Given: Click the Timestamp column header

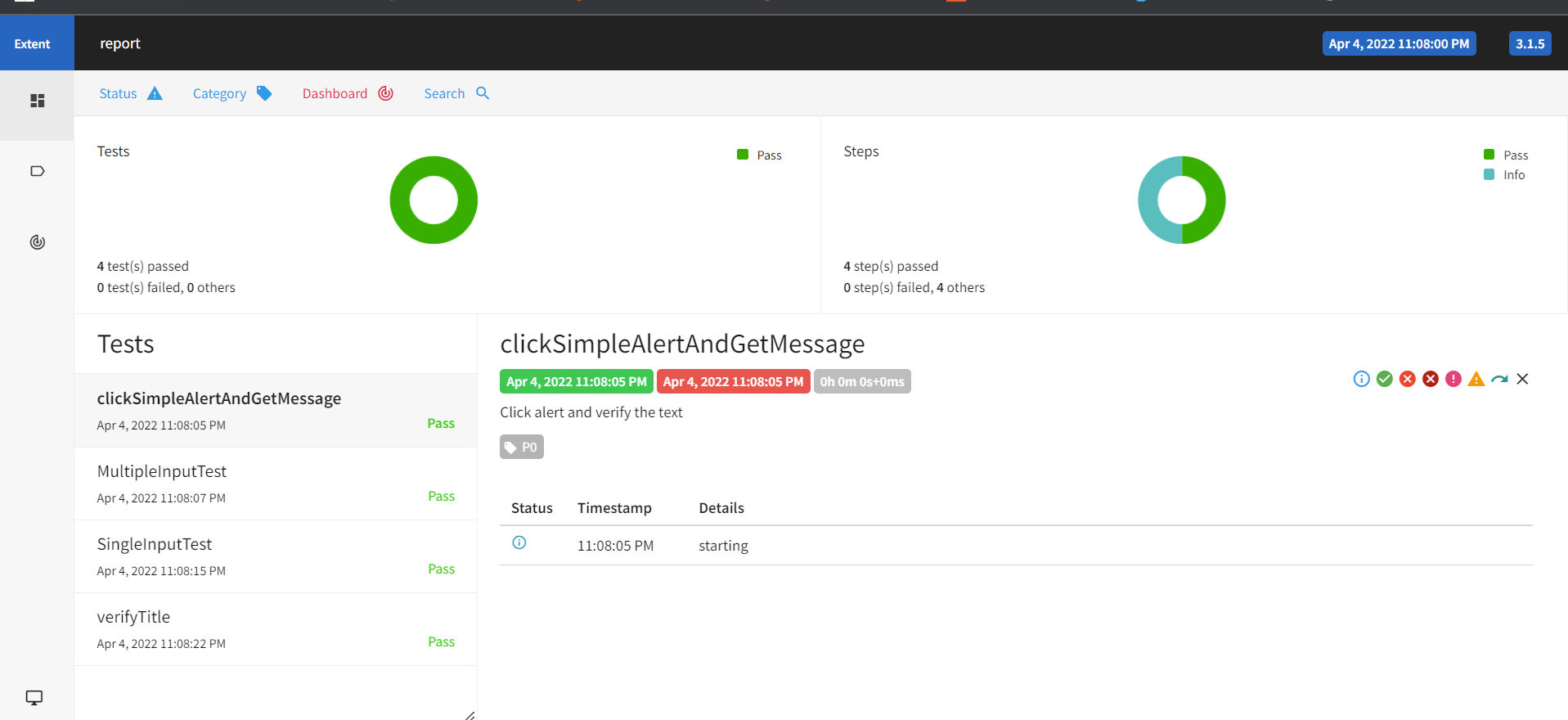Looking at the screenshot, I should 614,508.
